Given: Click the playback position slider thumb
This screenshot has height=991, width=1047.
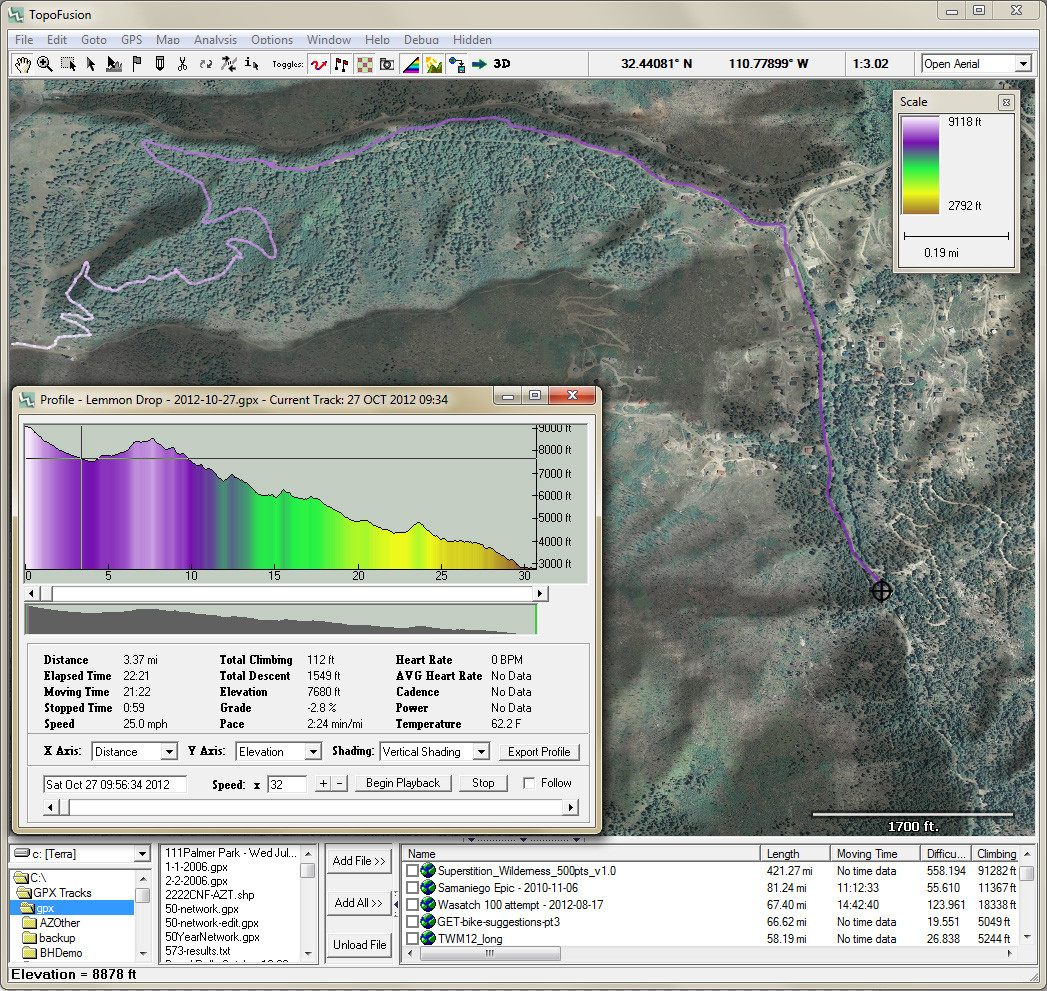Looking at the screenshot, I should 64,807.
